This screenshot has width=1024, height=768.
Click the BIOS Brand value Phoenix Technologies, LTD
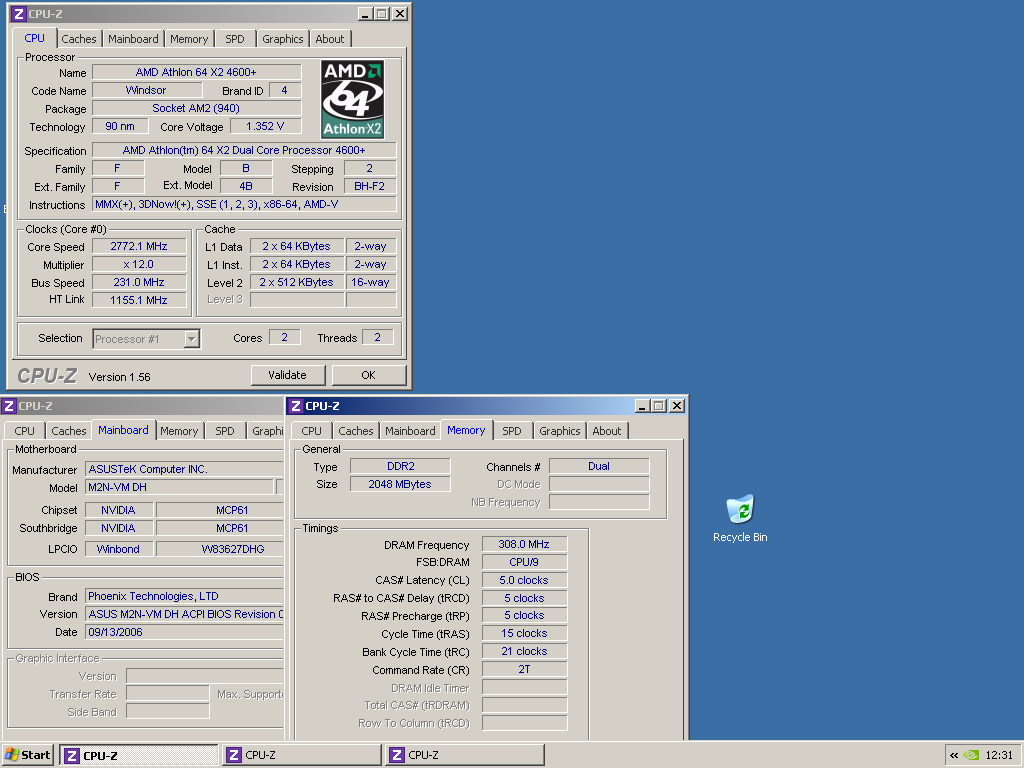coord(184,596)
